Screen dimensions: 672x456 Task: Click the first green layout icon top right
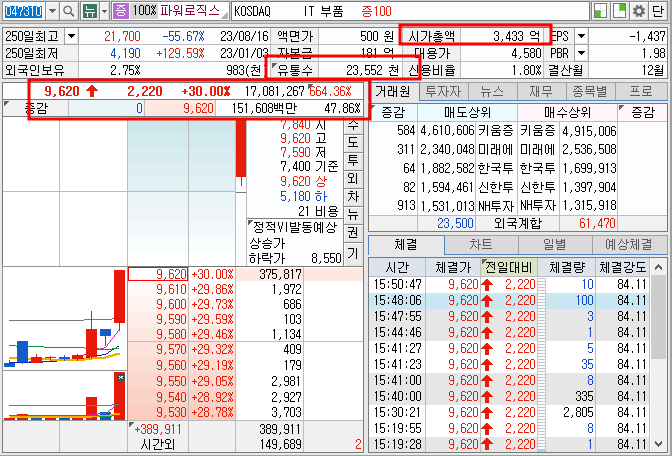600,11
